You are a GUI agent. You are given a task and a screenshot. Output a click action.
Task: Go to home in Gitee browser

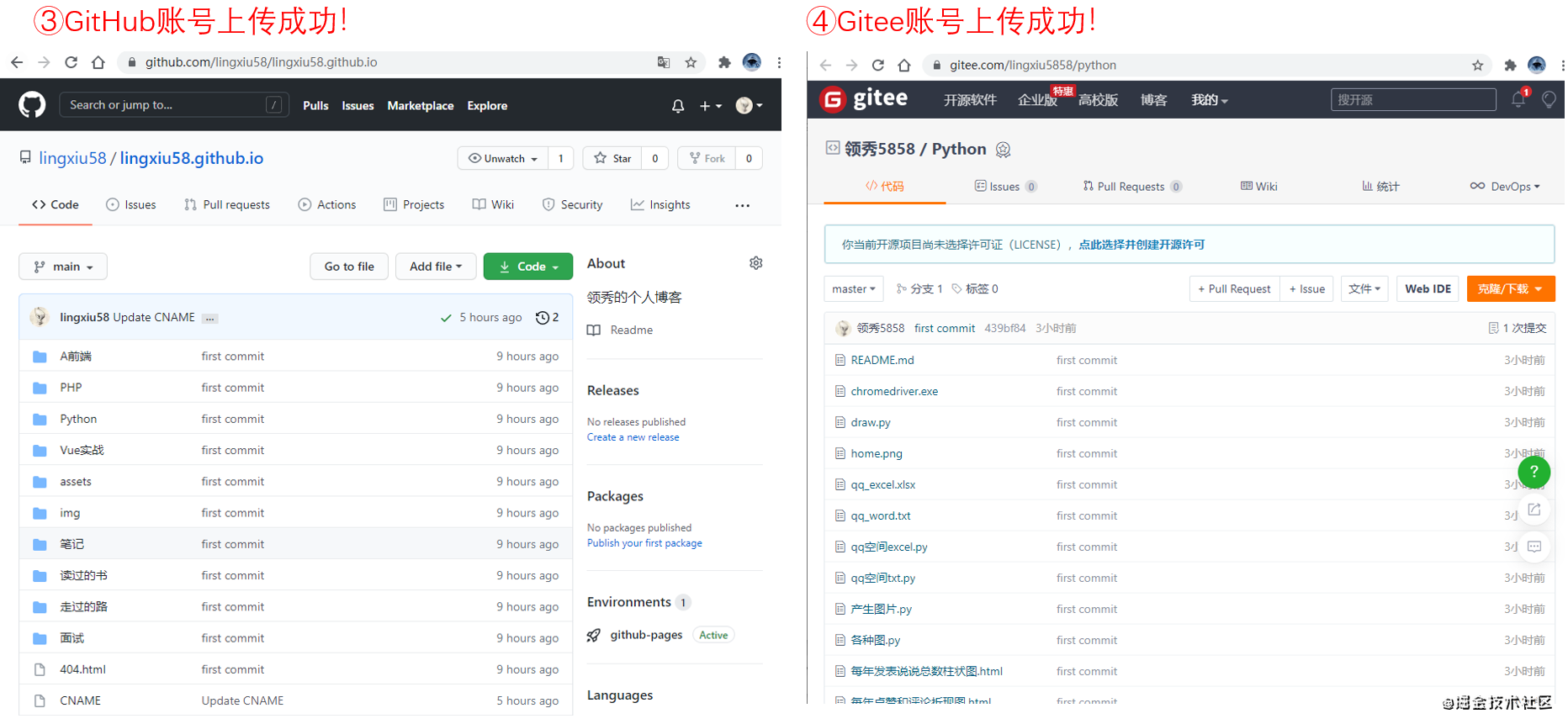point(904,65)
